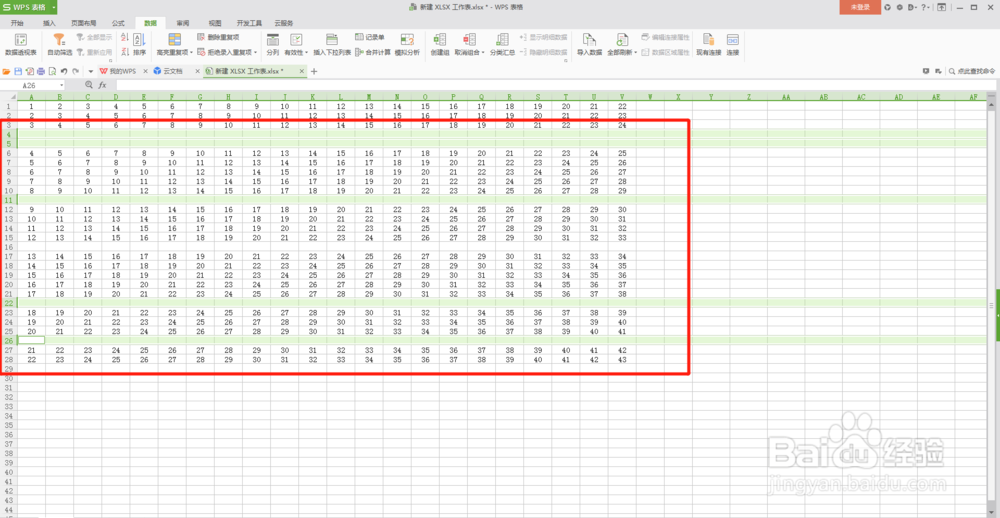The height and width of the screenshot is (518, 1000).
Task: Add a new document tab with plus
Action: tap(314, 71)
